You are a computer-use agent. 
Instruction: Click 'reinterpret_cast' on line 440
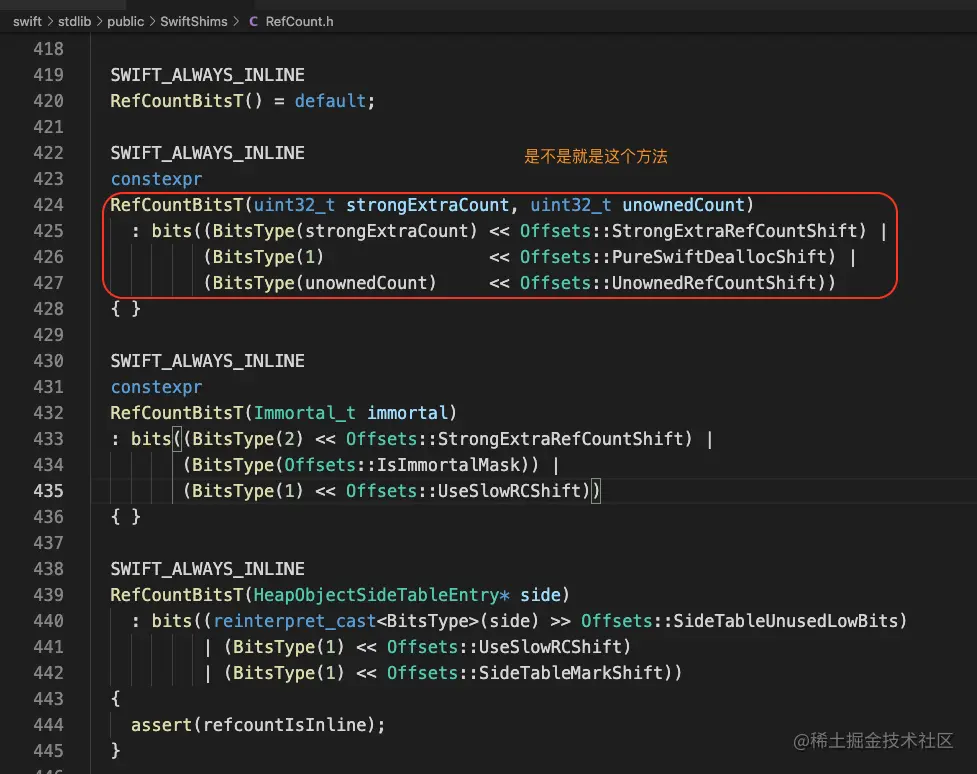pos(294,621)
